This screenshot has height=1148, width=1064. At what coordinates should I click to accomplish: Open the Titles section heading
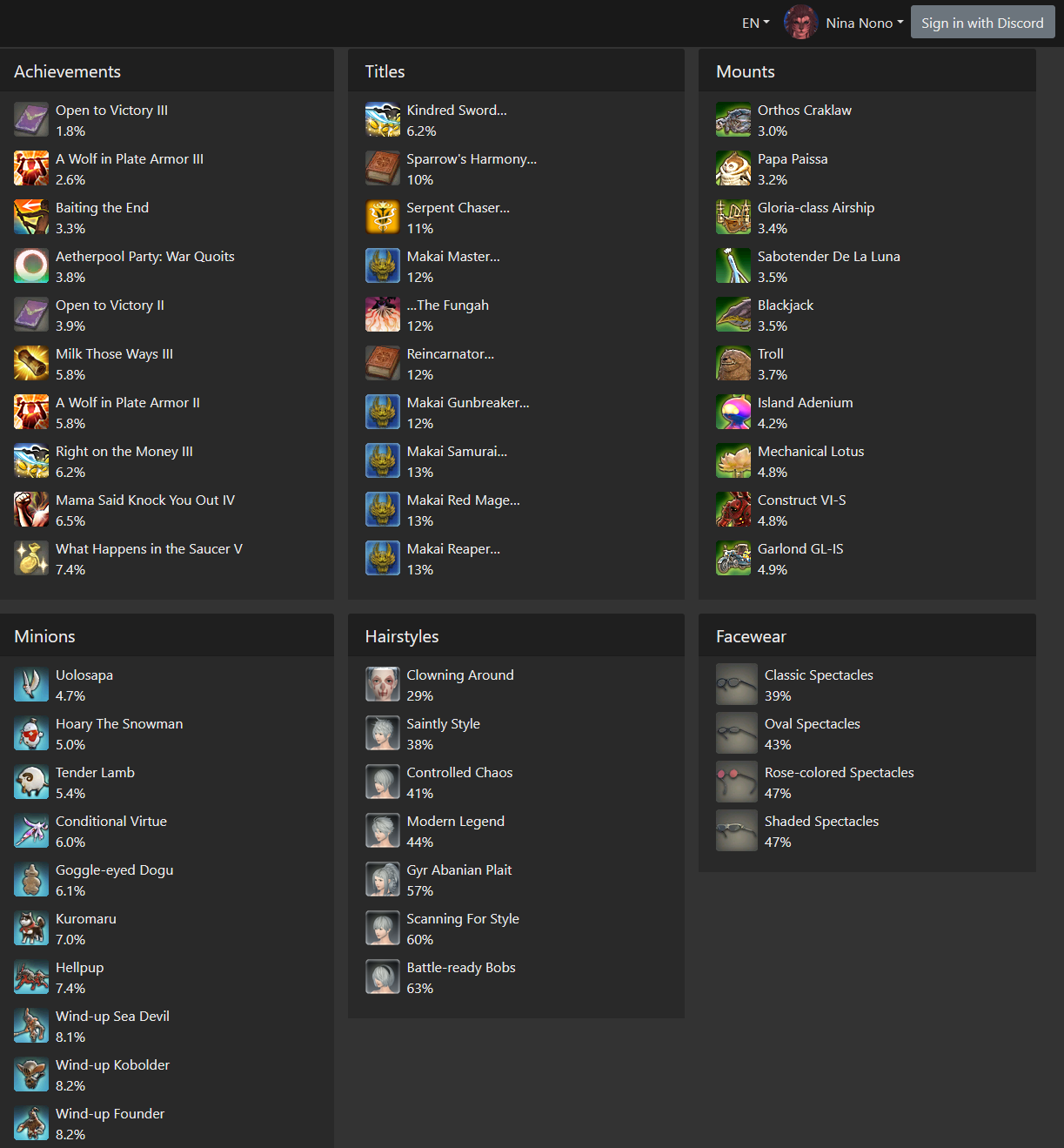coord(385,71)
